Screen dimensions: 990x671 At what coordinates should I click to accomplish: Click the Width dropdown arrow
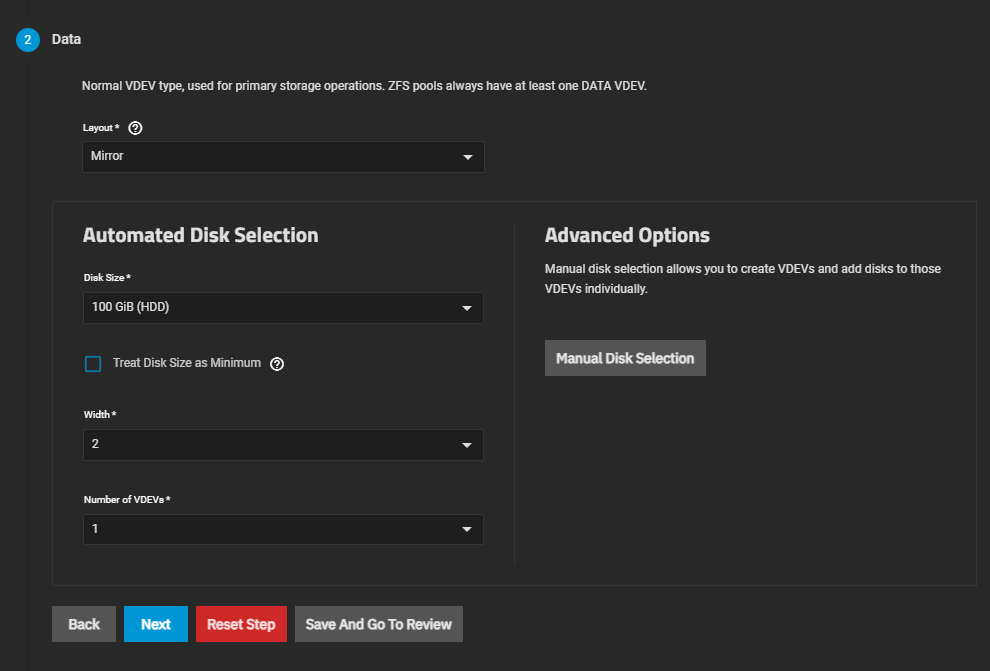point(466,445)
